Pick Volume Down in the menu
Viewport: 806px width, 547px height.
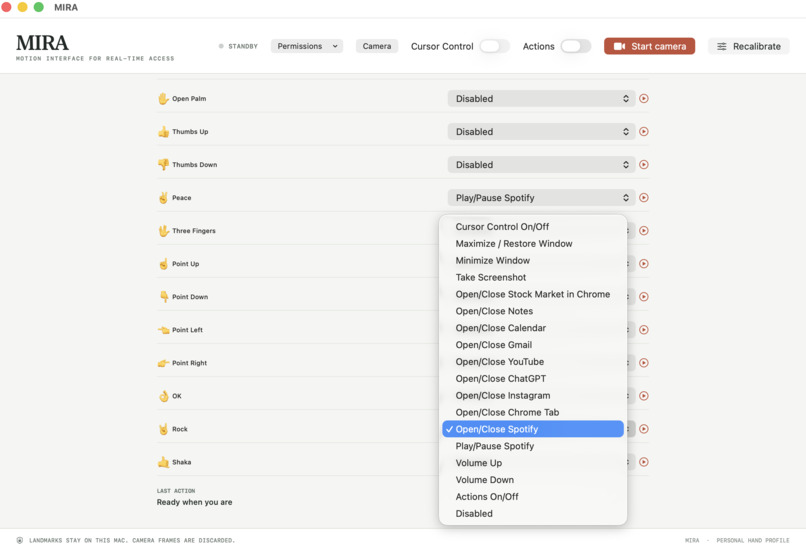[x=533, y=480]
